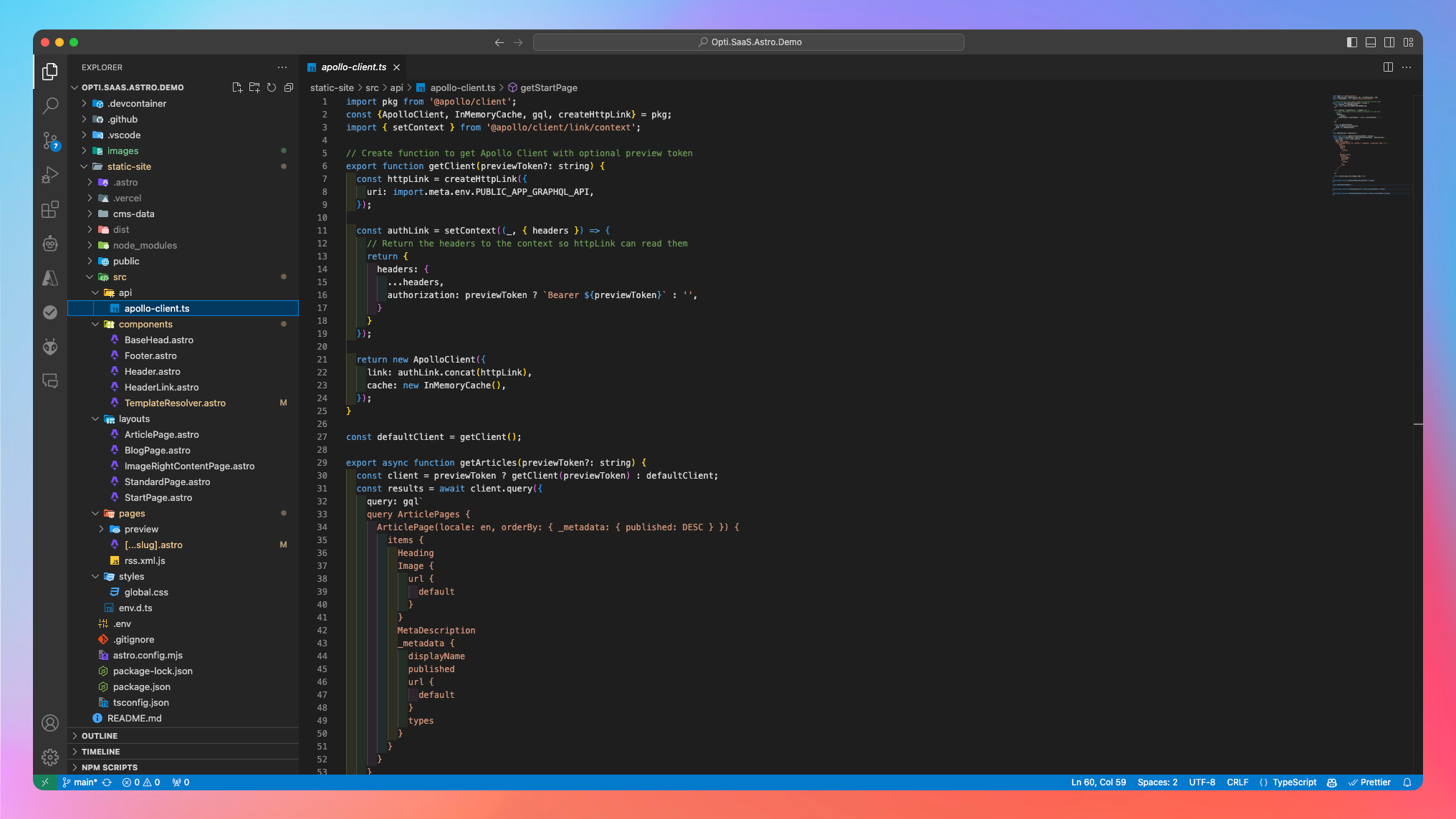
Task: Expand the OUTLINE section
Action: pos(100,736)
